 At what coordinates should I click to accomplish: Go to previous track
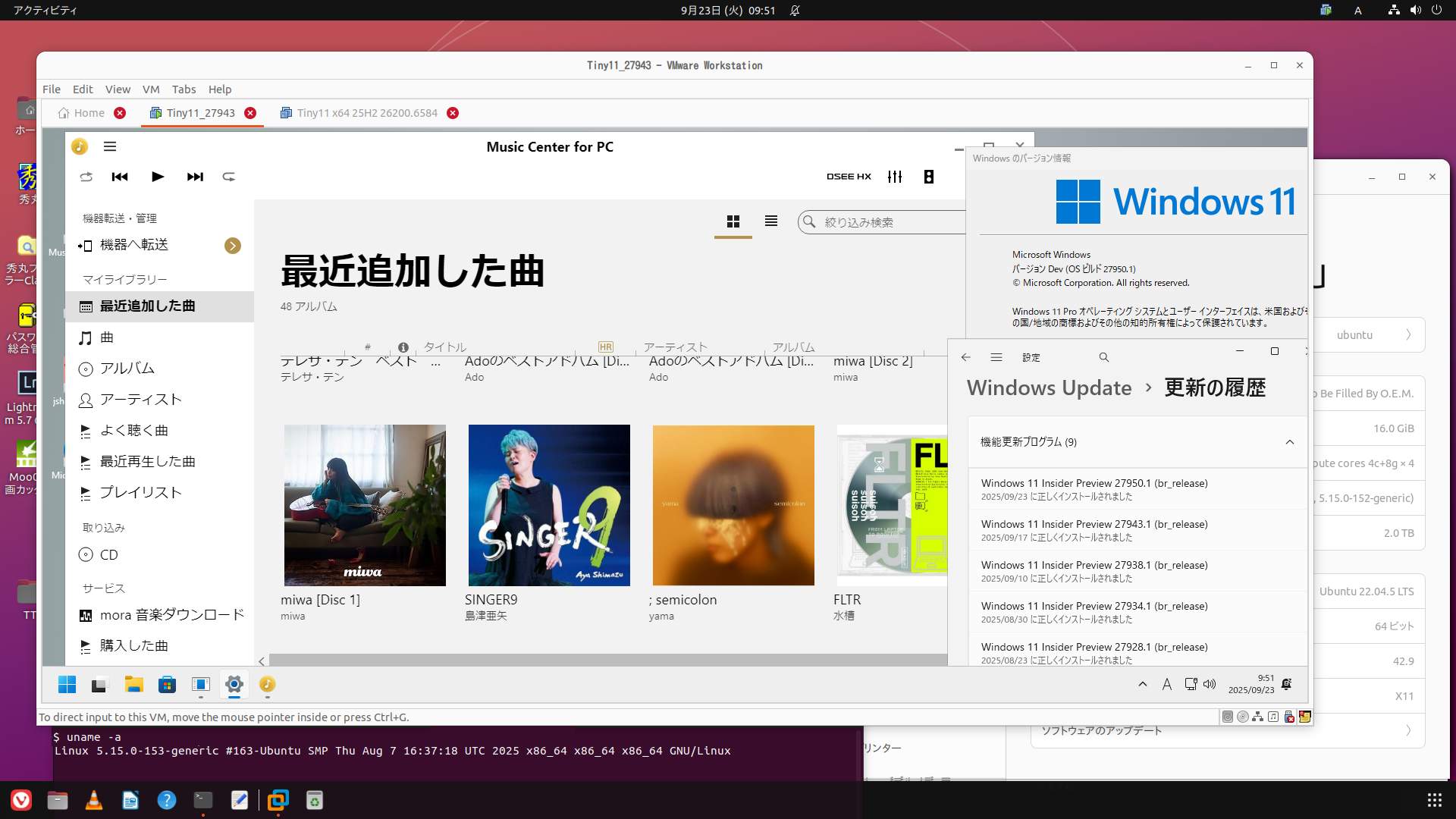click(120, 177)
